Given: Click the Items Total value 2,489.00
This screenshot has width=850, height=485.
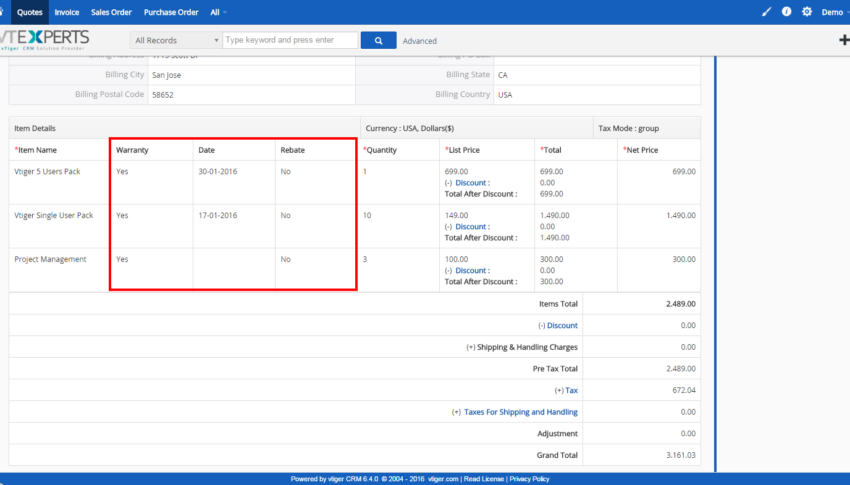Looking at the screenshot, I should click(680, 303).
